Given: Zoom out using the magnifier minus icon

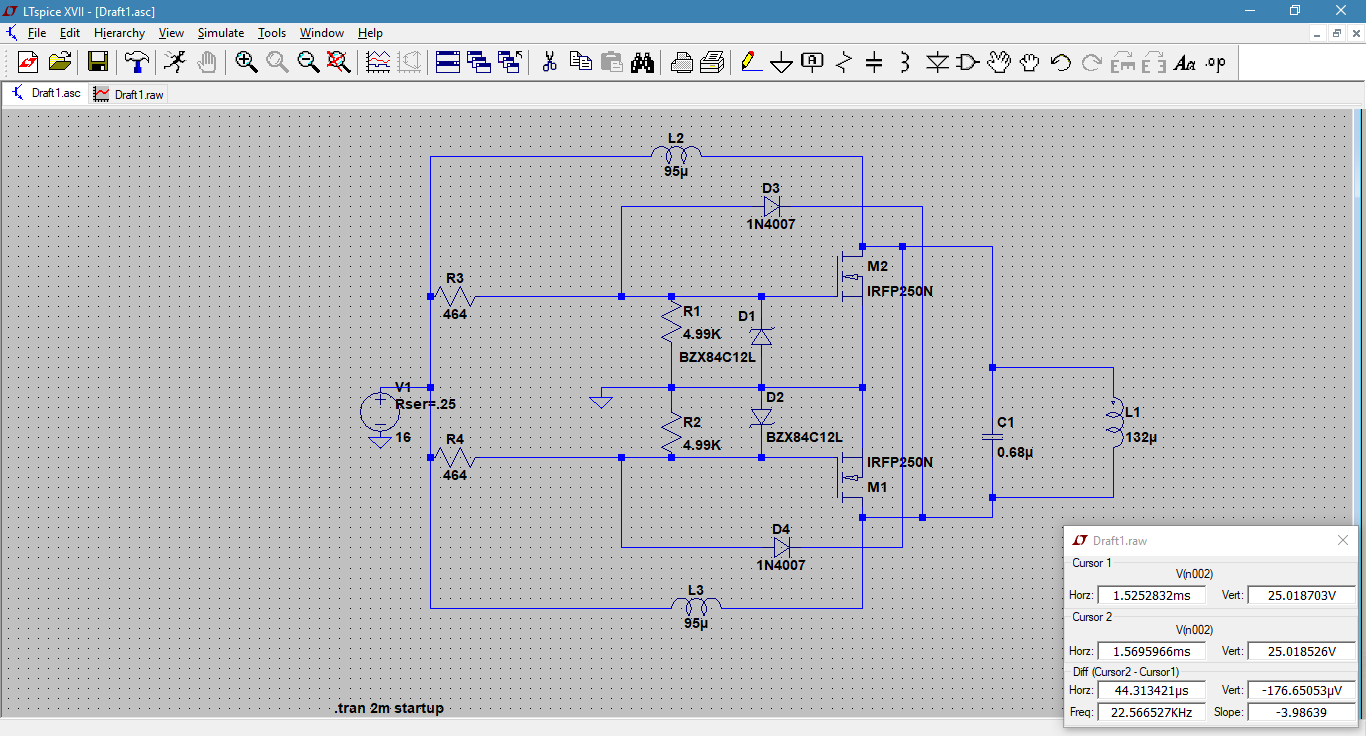Looking at the screenshot, I should pos(308,62).
